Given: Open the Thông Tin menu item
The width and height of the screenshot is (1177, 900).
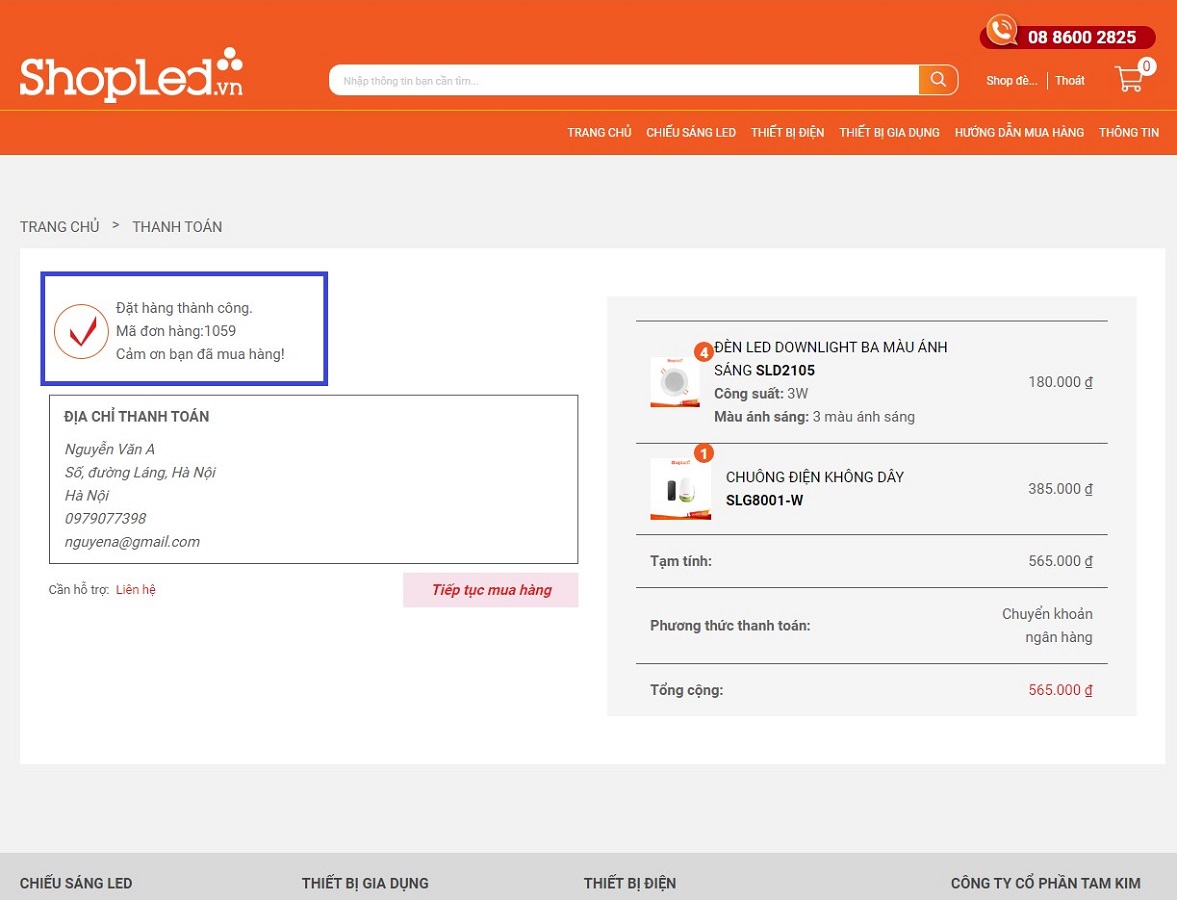Looking at the screenshot, I should point(1128,133).
